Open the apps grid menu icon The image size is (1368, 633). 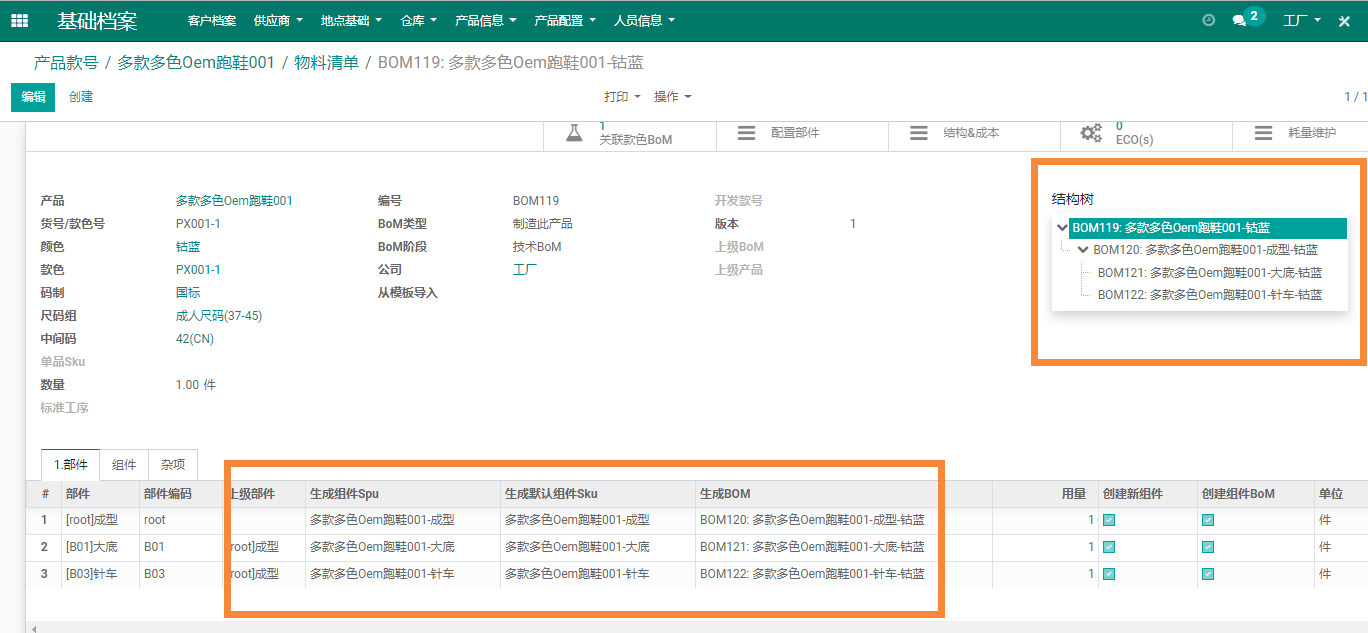(x=19, y=20)
